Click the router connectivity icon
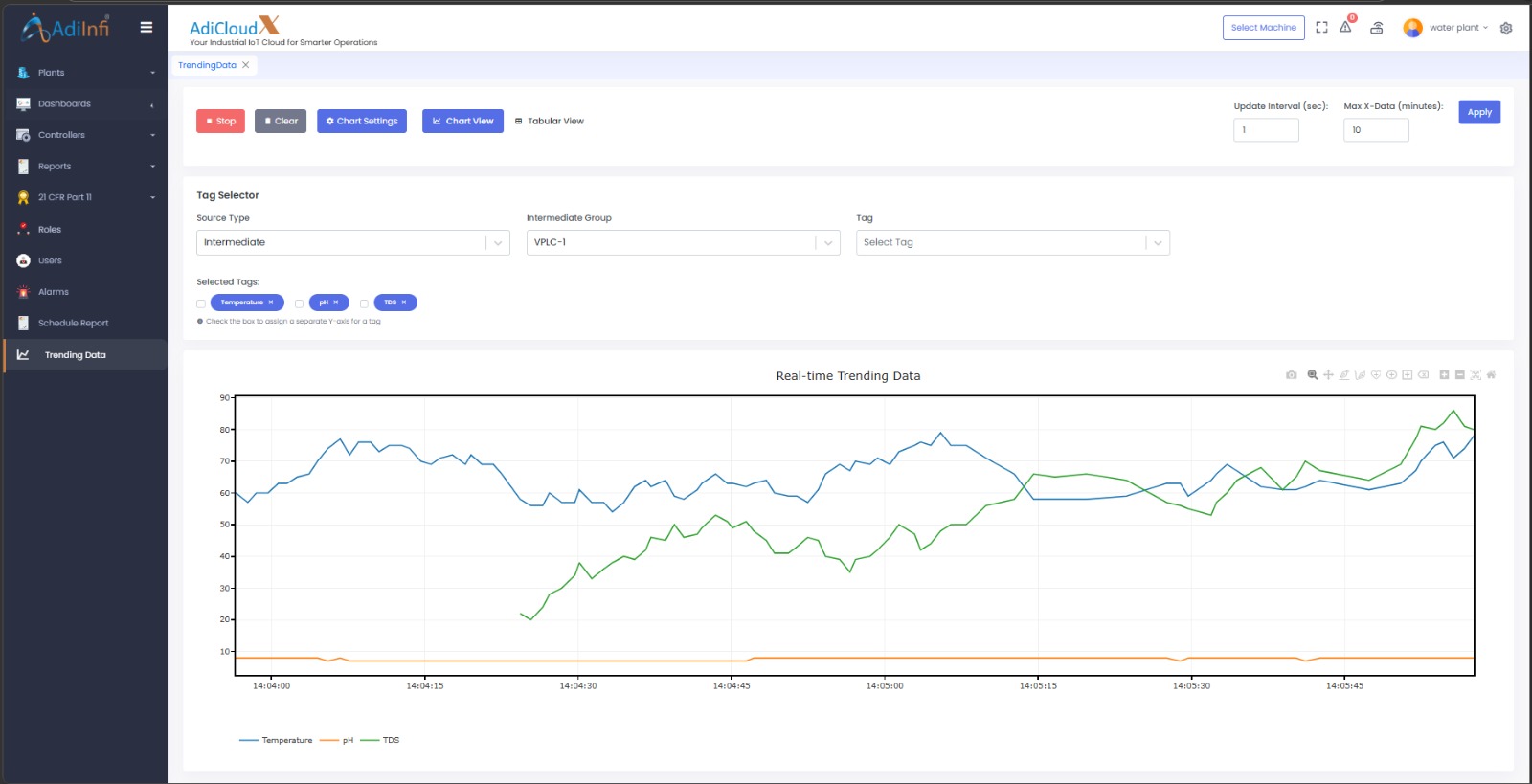The height and width of the screenshot is (784, 1532). (1377, 28)
